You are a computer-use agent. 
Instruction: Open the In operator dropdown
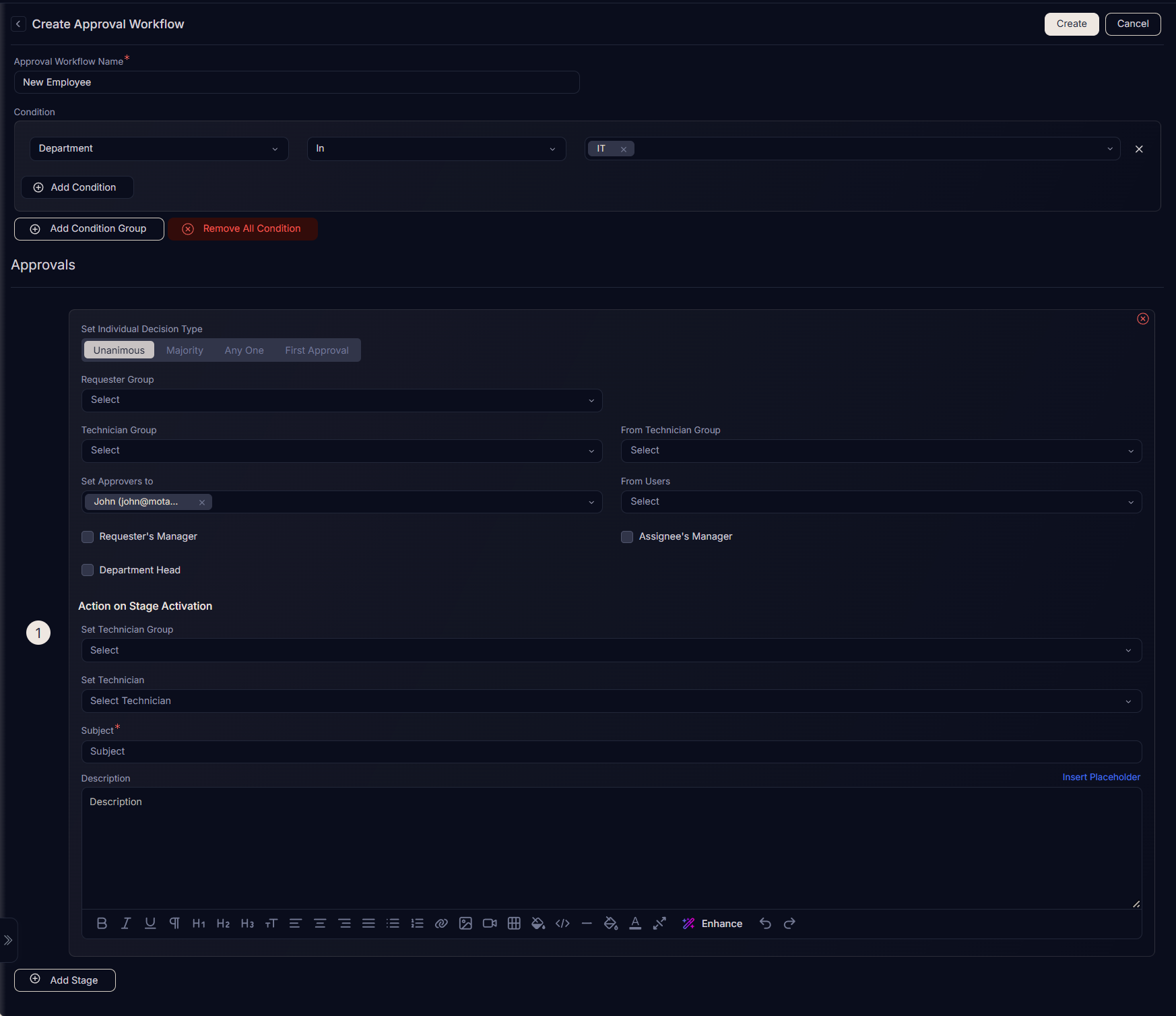tap(436, 149)
